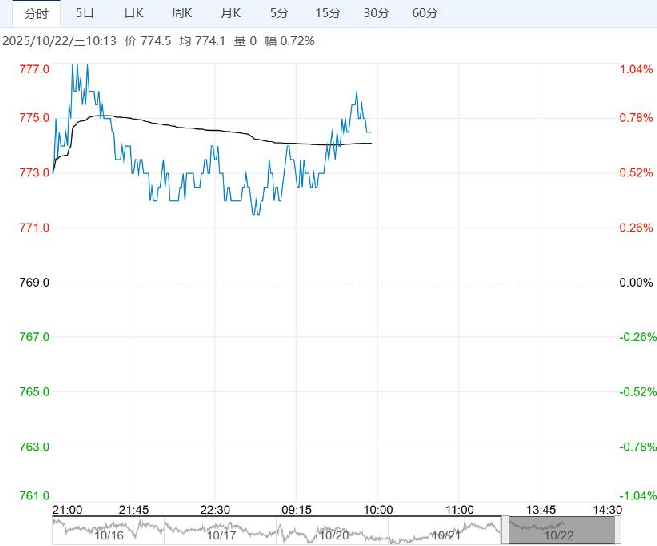Click the 21:00 time axis label
Screen dimensions: 657x546
(x=66, y=510)
